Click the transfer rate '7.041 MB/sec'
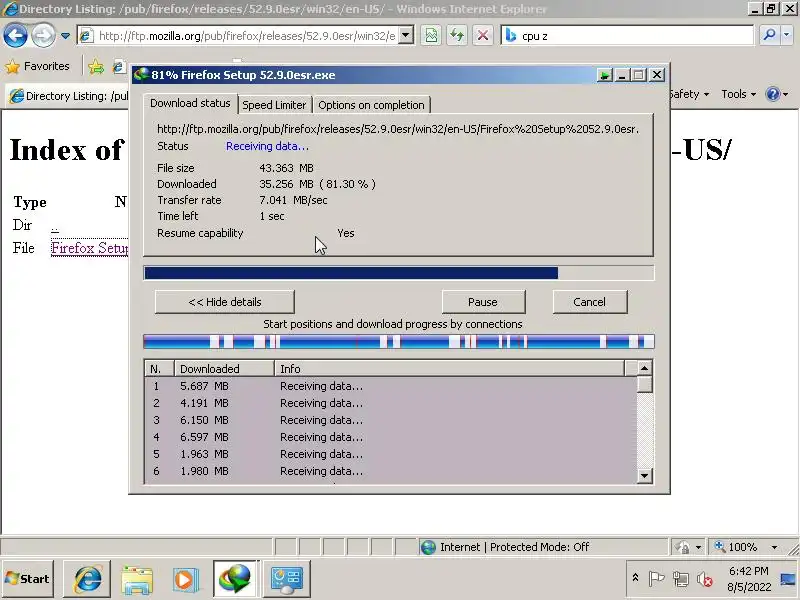This screenshot has width=800, height=600. click(293, 201)
